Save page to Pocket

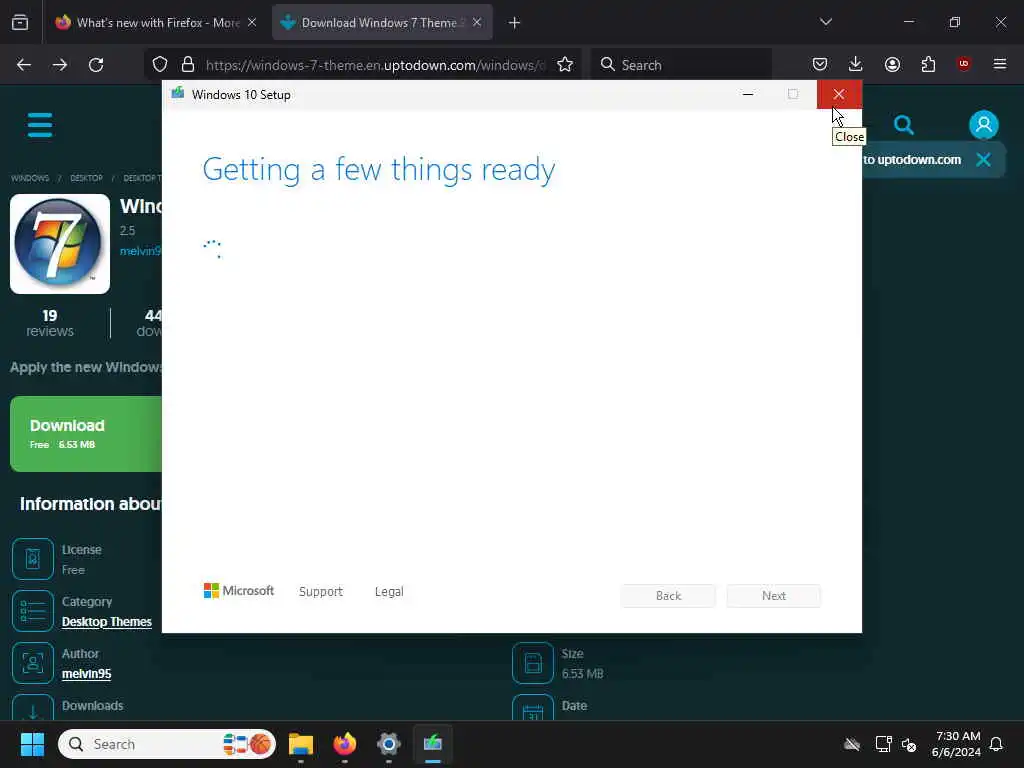pyautogui.click(x=820, y=64)
